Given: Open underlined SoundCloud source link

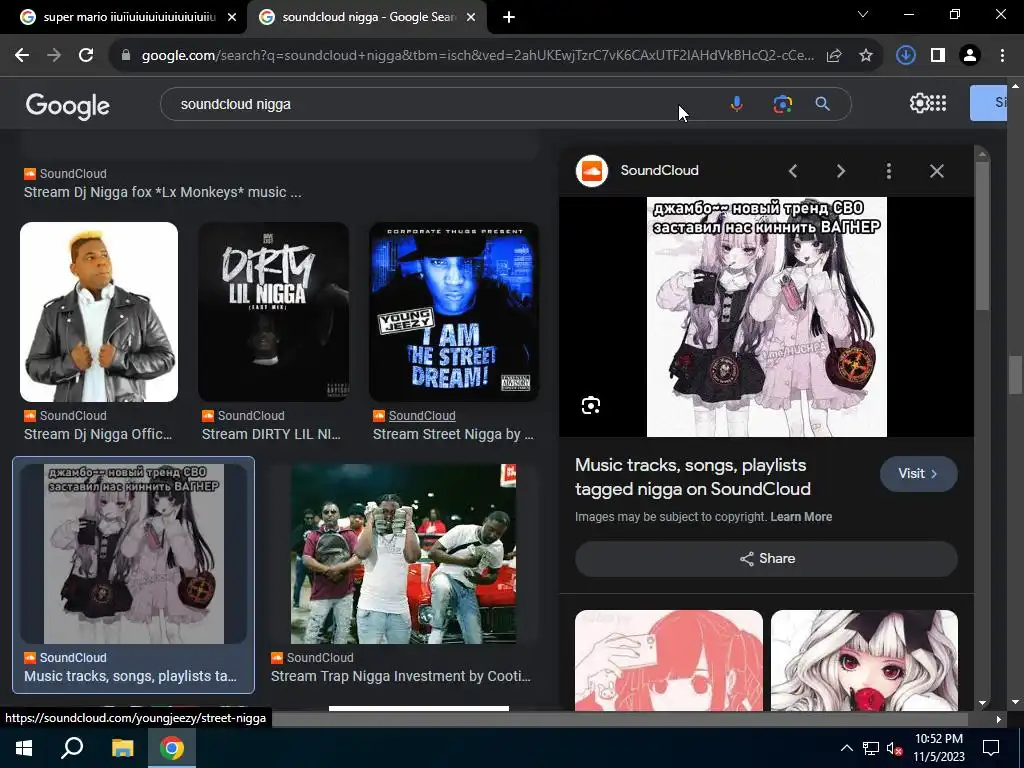Looking at the screenshot, I should (x=422, y=416).
